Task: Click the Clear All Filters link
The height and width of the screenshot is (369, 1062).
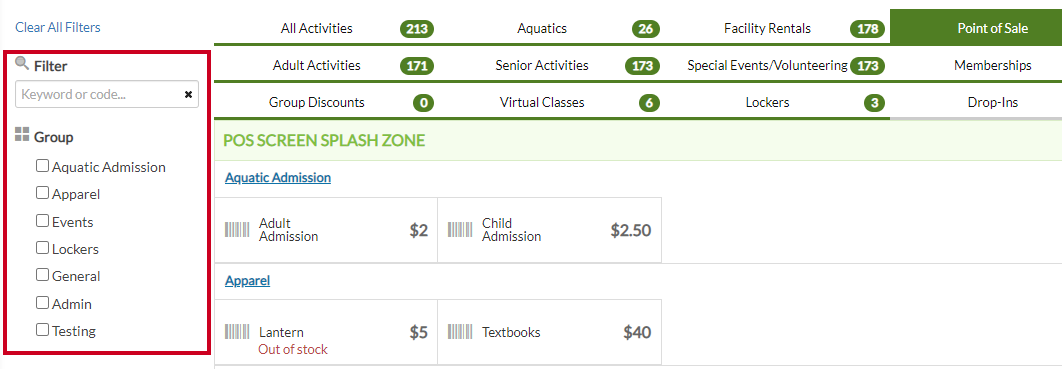Action: click(x=58, y=27)
